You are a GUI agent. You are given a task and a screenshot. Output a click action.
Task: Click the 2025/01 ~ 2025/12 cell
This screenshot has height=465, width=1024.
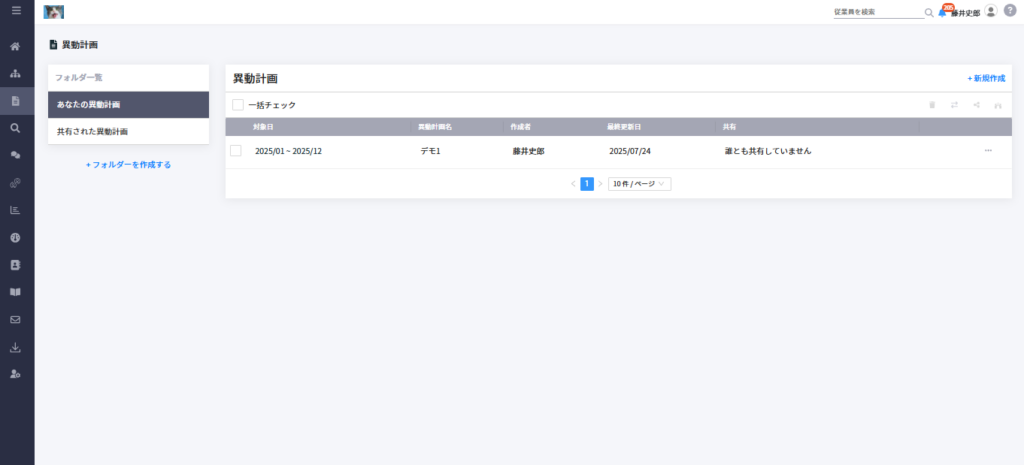(288, 151)
